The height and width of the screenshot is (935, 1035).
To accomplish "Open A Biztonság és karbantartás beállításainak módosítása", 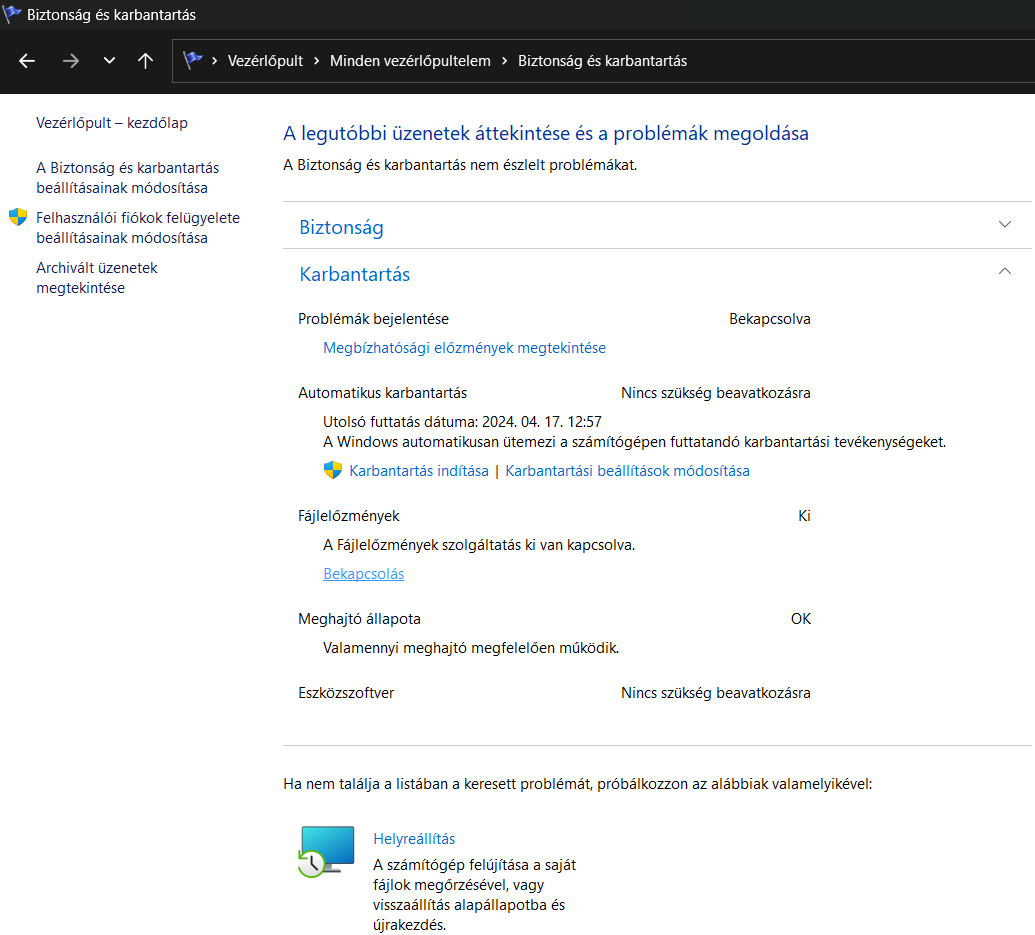I will (x=127, y=177).
